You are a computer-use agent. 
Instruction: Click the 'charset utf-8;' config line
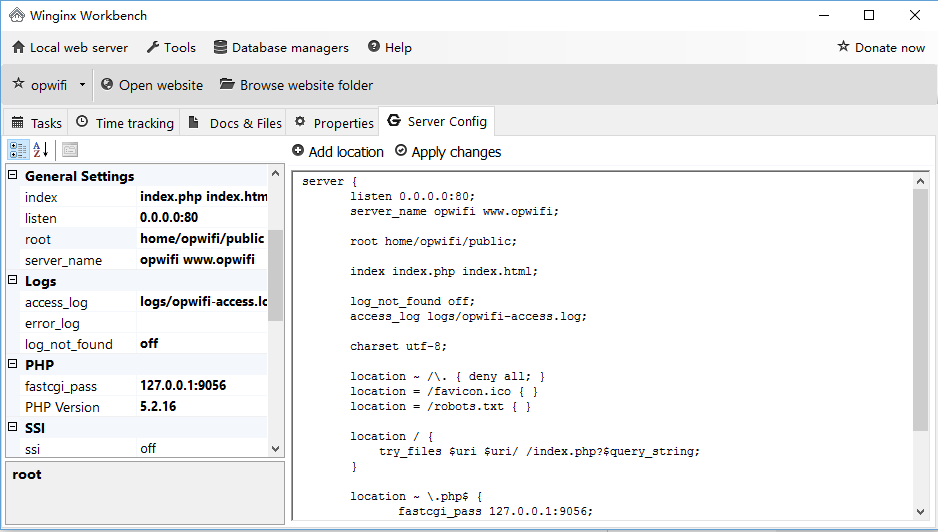(x=398, y=346)
